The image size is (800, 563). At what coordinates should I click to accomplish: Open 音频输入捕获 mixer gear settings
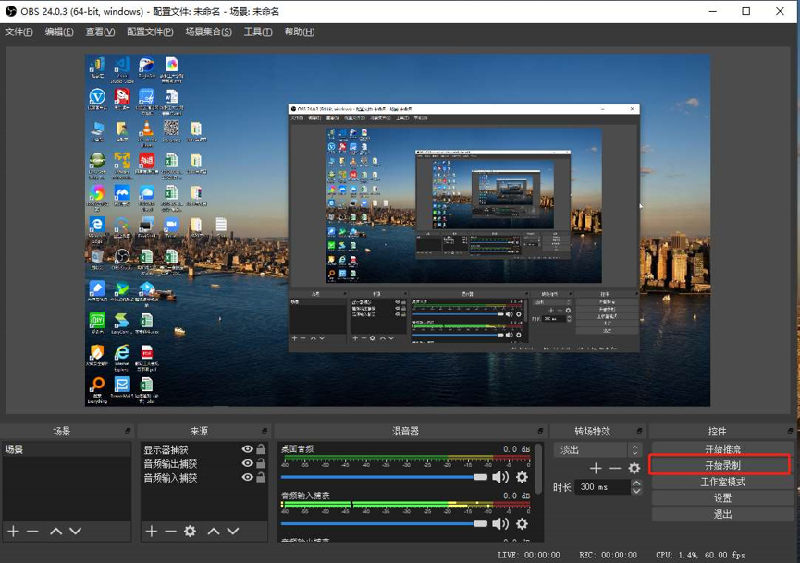pyautogui.click(x=521, y=523)
